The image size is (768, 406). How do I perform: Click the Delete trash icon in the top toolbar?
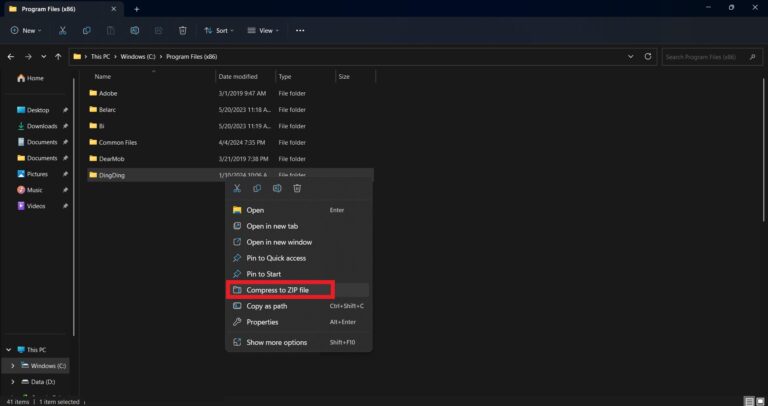183,30
